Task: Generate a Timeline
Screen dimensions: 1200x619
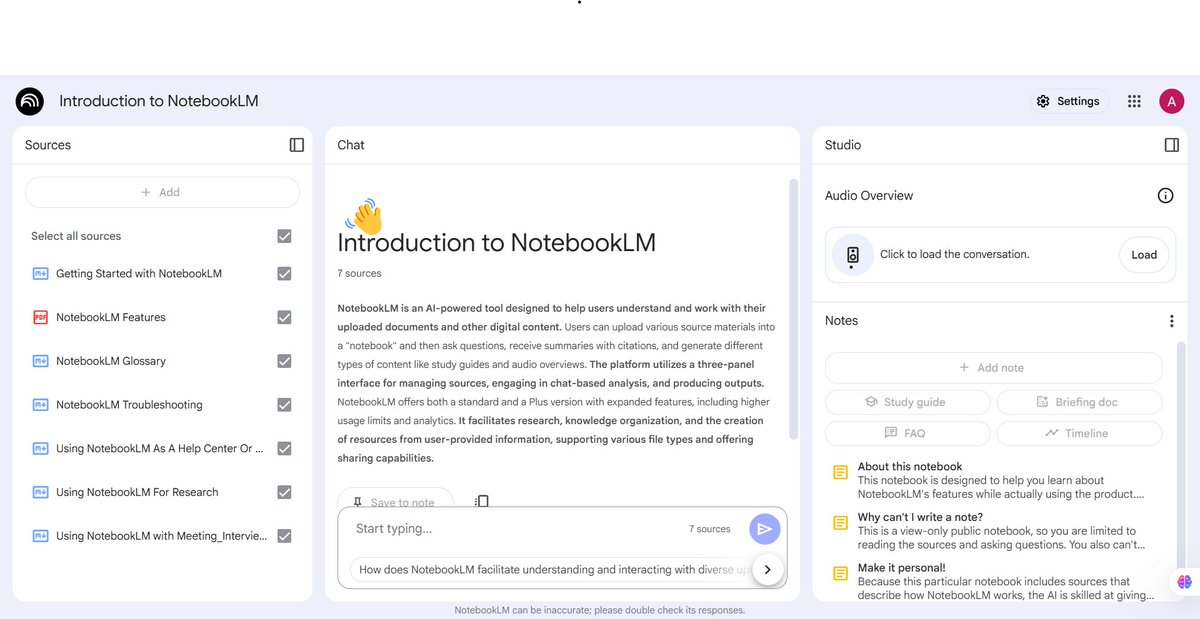Action: [1079, 433]
